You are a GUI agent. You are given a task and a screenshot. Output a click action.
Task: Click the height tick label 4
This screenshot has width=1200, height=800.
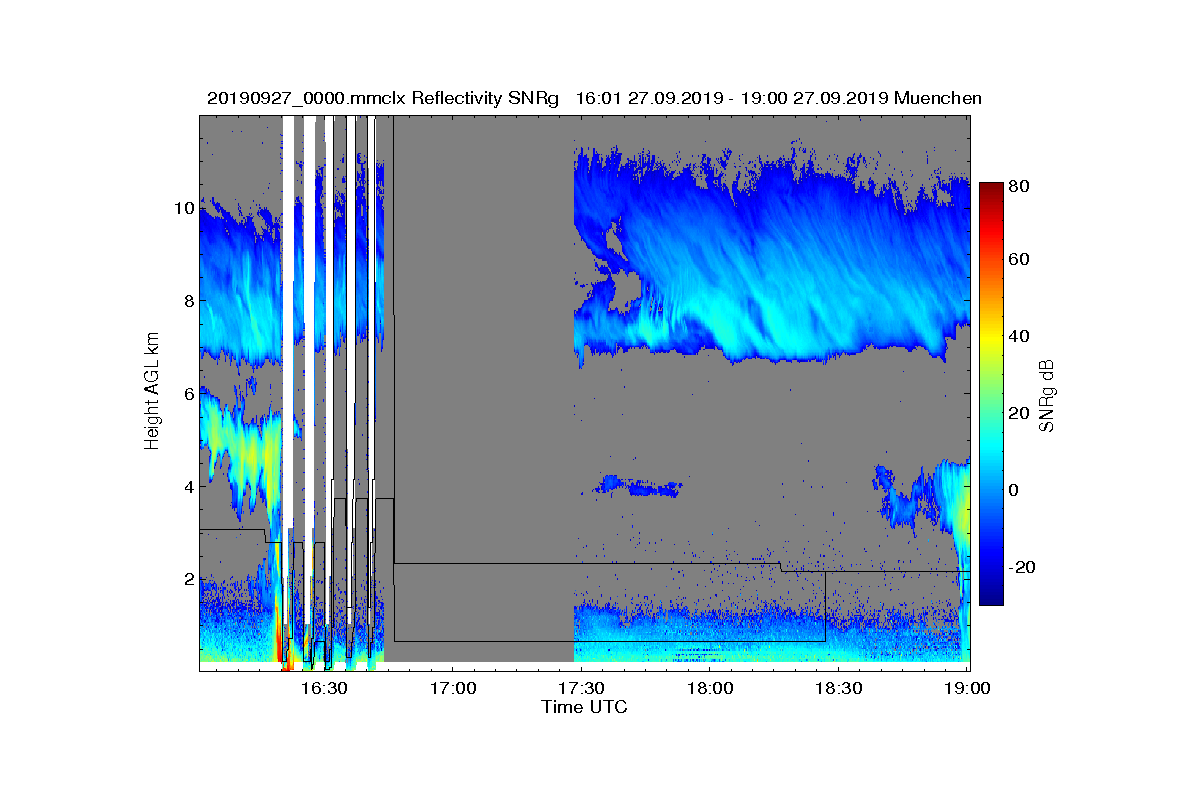[188, 487]
